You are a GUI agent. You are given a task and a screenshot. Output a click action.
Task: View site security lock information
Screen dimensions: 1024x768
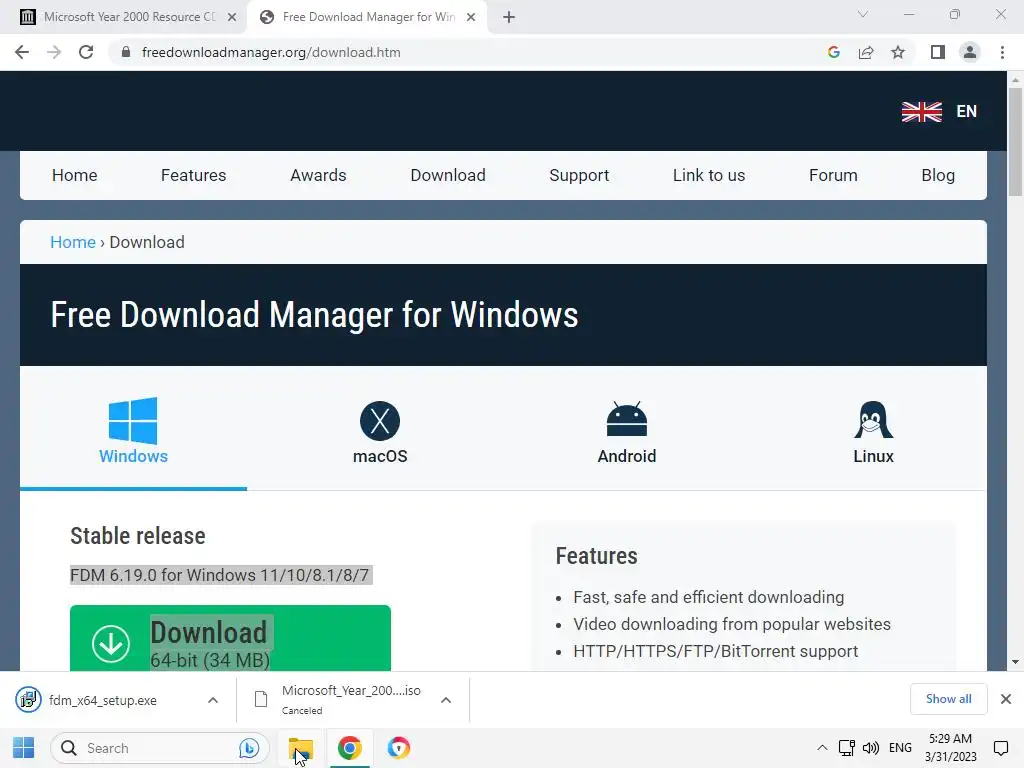click(x=126, y=52)
